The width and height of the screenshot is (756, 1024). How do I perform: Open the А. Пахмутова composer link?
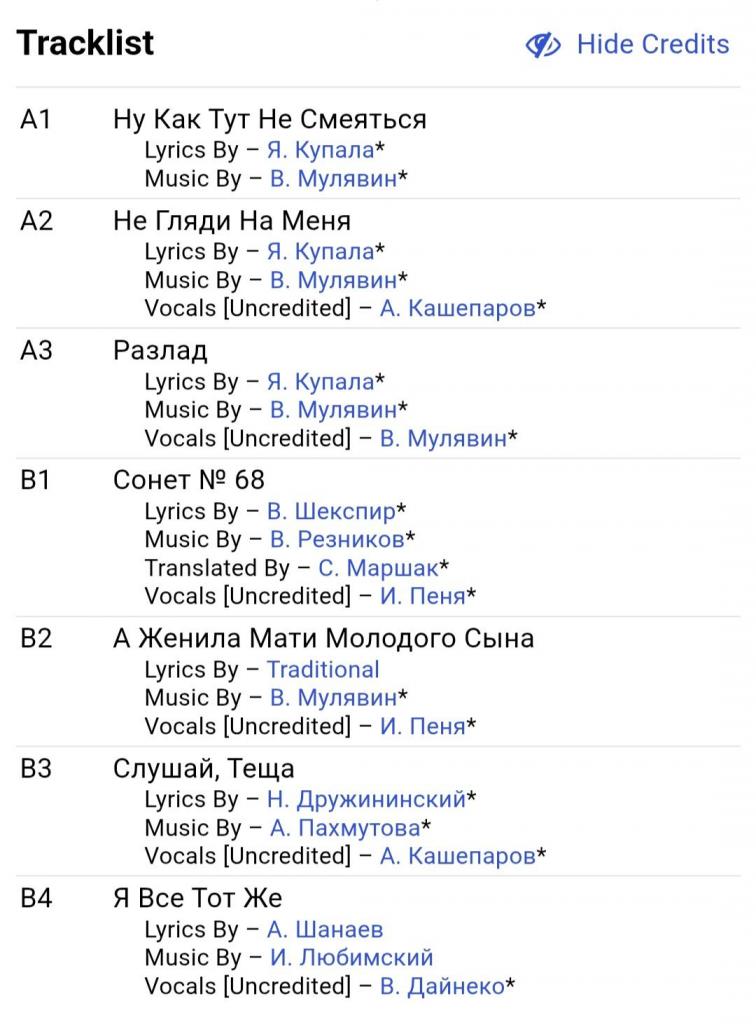pos(345,828)
